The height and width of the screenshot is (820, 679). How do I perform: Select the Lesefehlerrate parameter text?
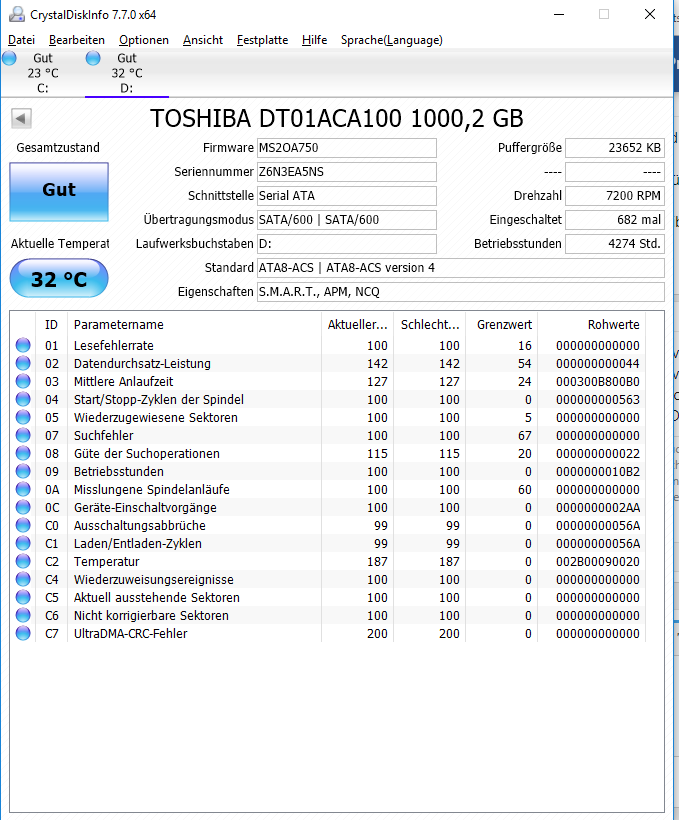114,346
